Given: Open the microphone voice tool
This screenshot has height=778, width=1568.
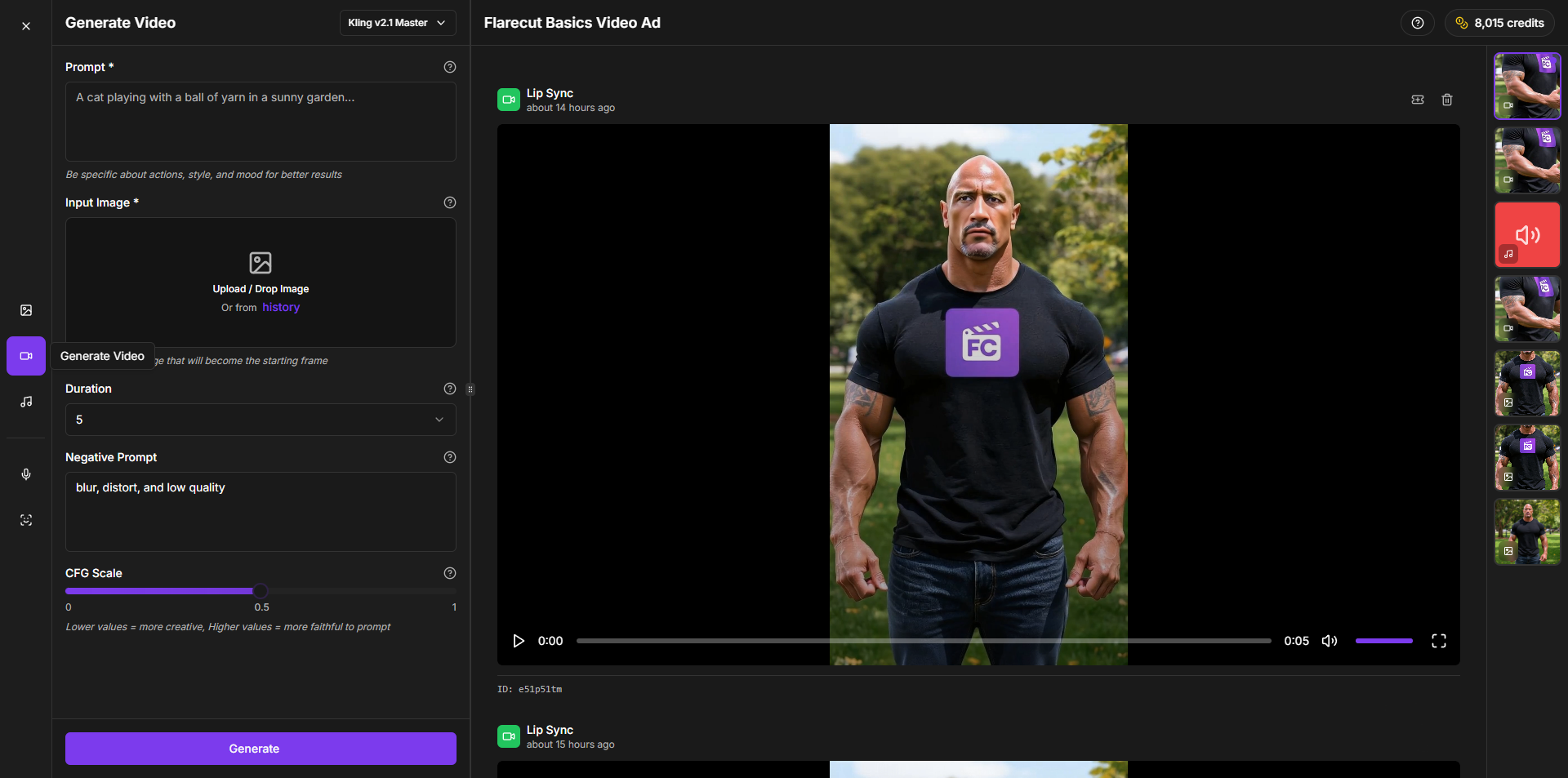Looking at the screenshot, I should (x=26, y=474).
